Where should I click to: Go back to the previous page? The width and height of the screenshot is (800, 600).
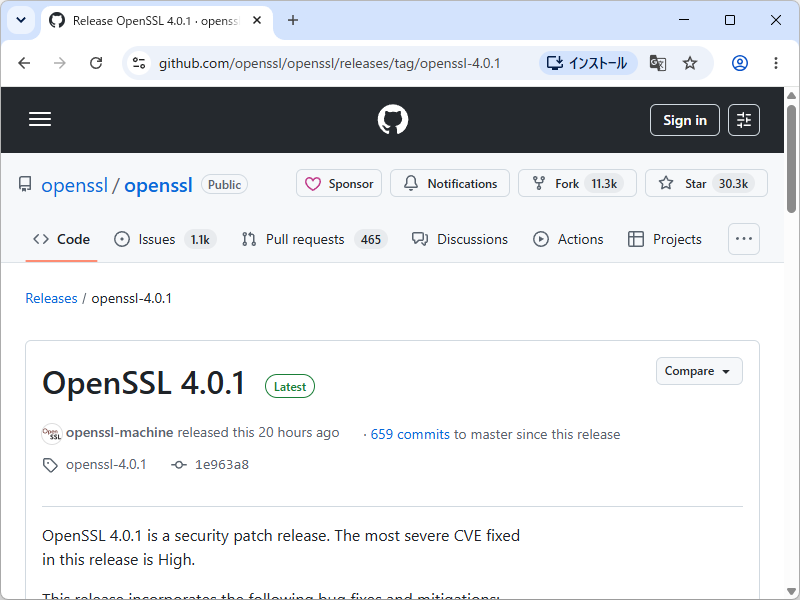pyautogui.click(x=24, y=63)
